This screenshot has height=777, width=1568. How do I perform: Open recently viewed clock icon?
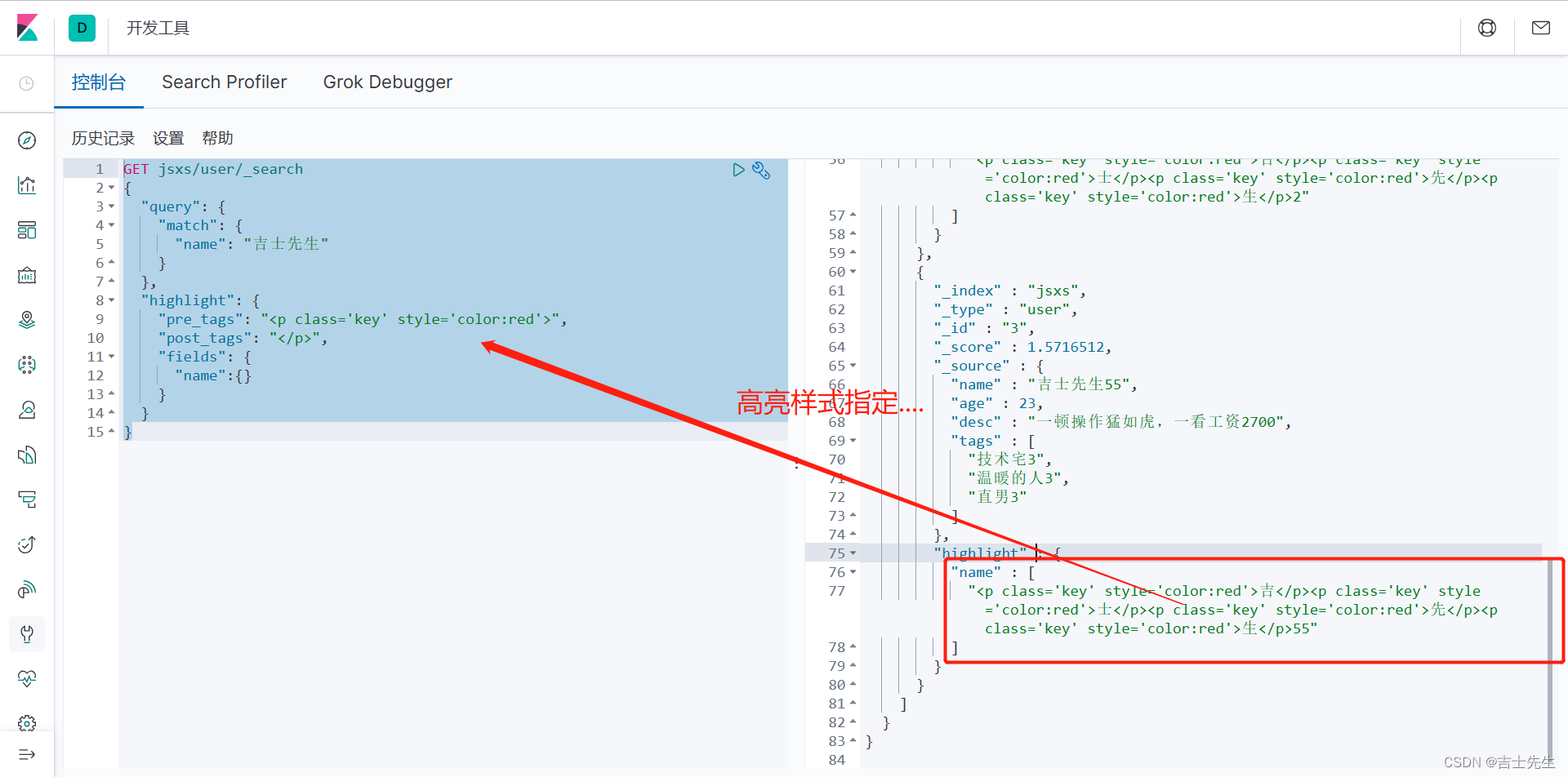point(27,83)
